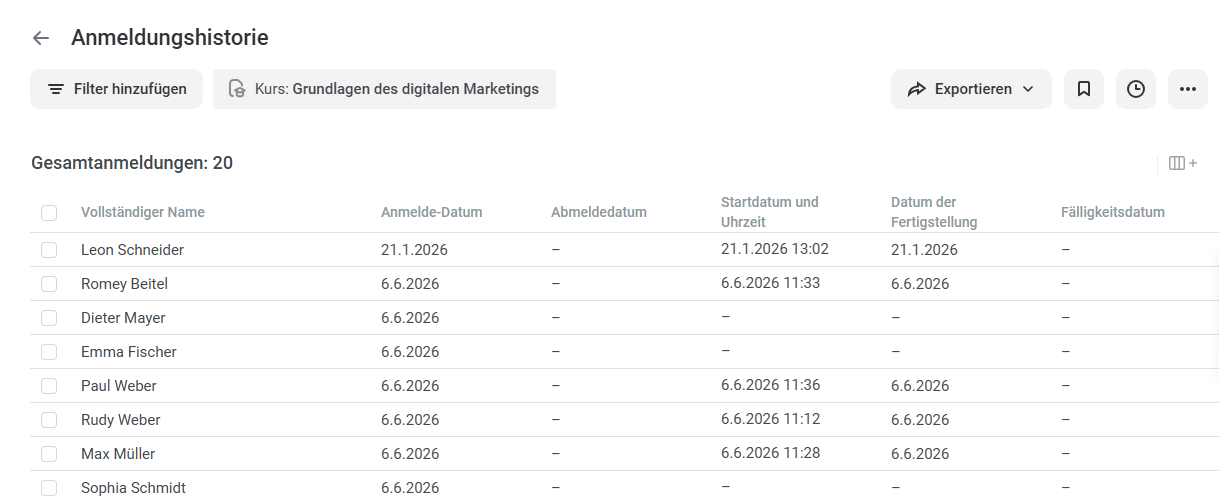
Task: Check the select-all checkbox in table header
Action: [x=49, y=212]
